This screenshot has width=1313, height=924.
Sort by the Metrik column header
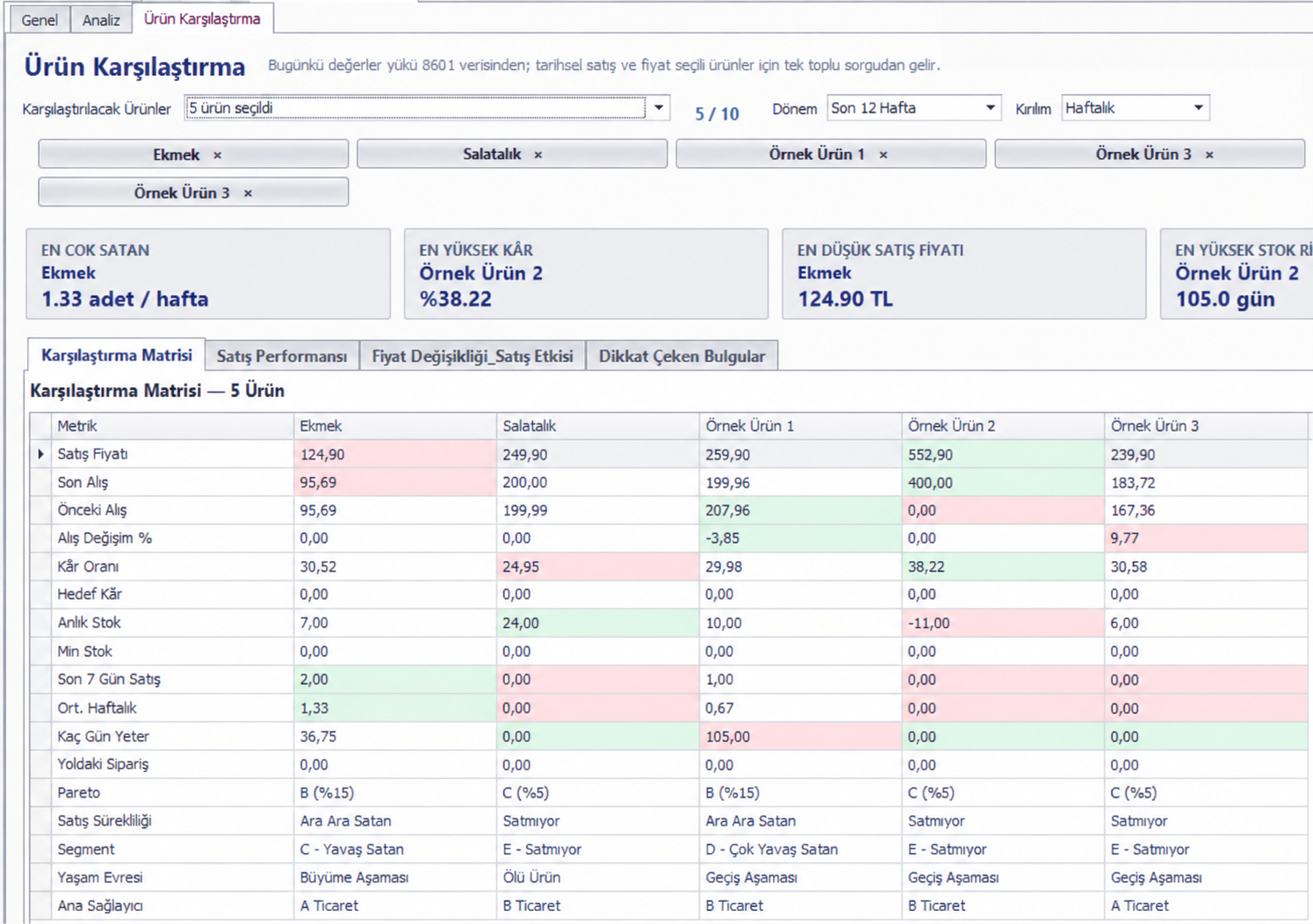[173, 426]
